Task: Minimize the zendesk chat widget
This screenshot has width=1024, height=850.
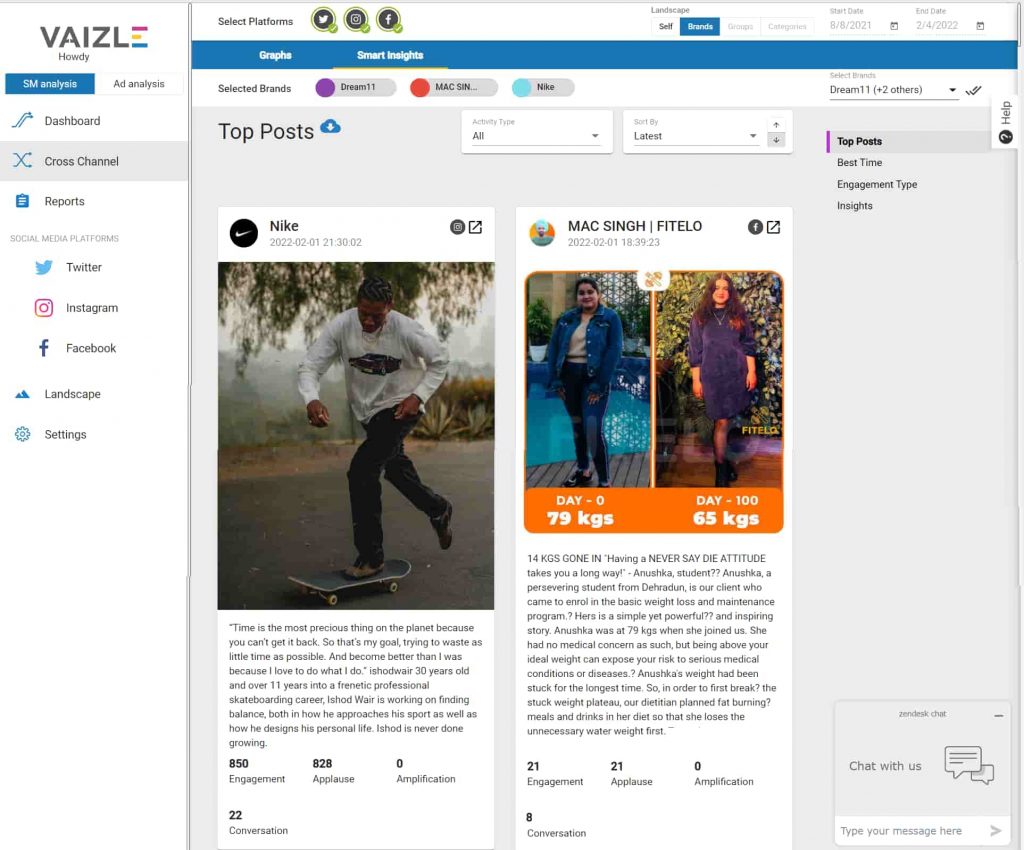Action: [x=999, y=716]
